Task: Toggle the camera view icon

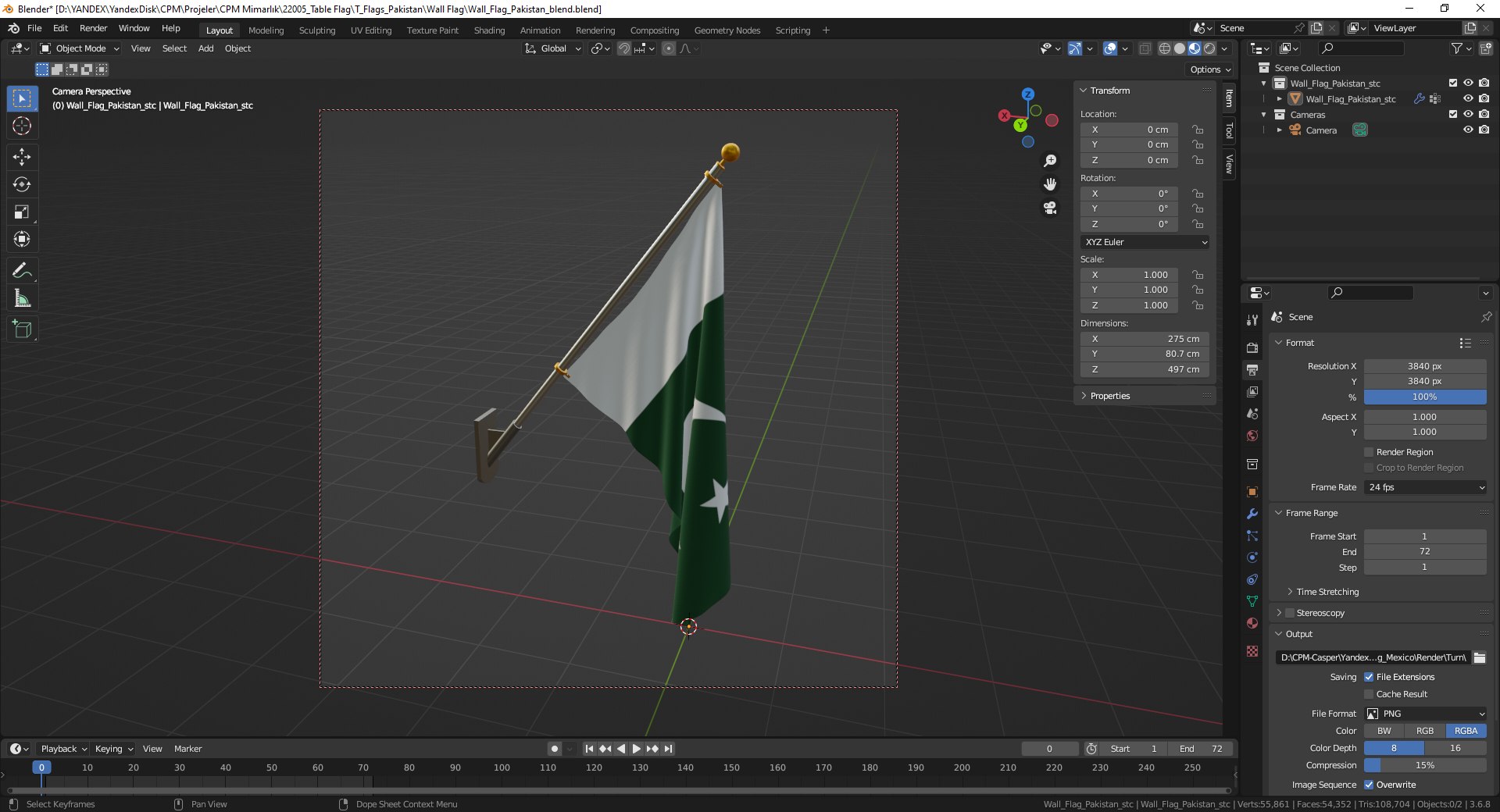Action: pyautogui.click(x=1050, y=208)
